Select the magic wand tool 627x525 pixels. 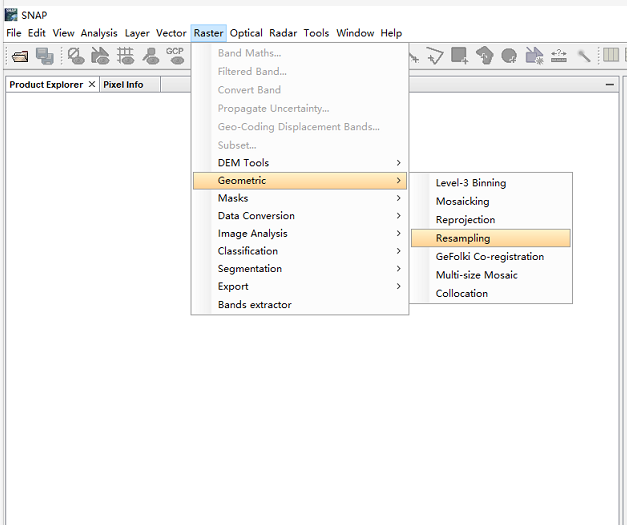coord(583,56)
